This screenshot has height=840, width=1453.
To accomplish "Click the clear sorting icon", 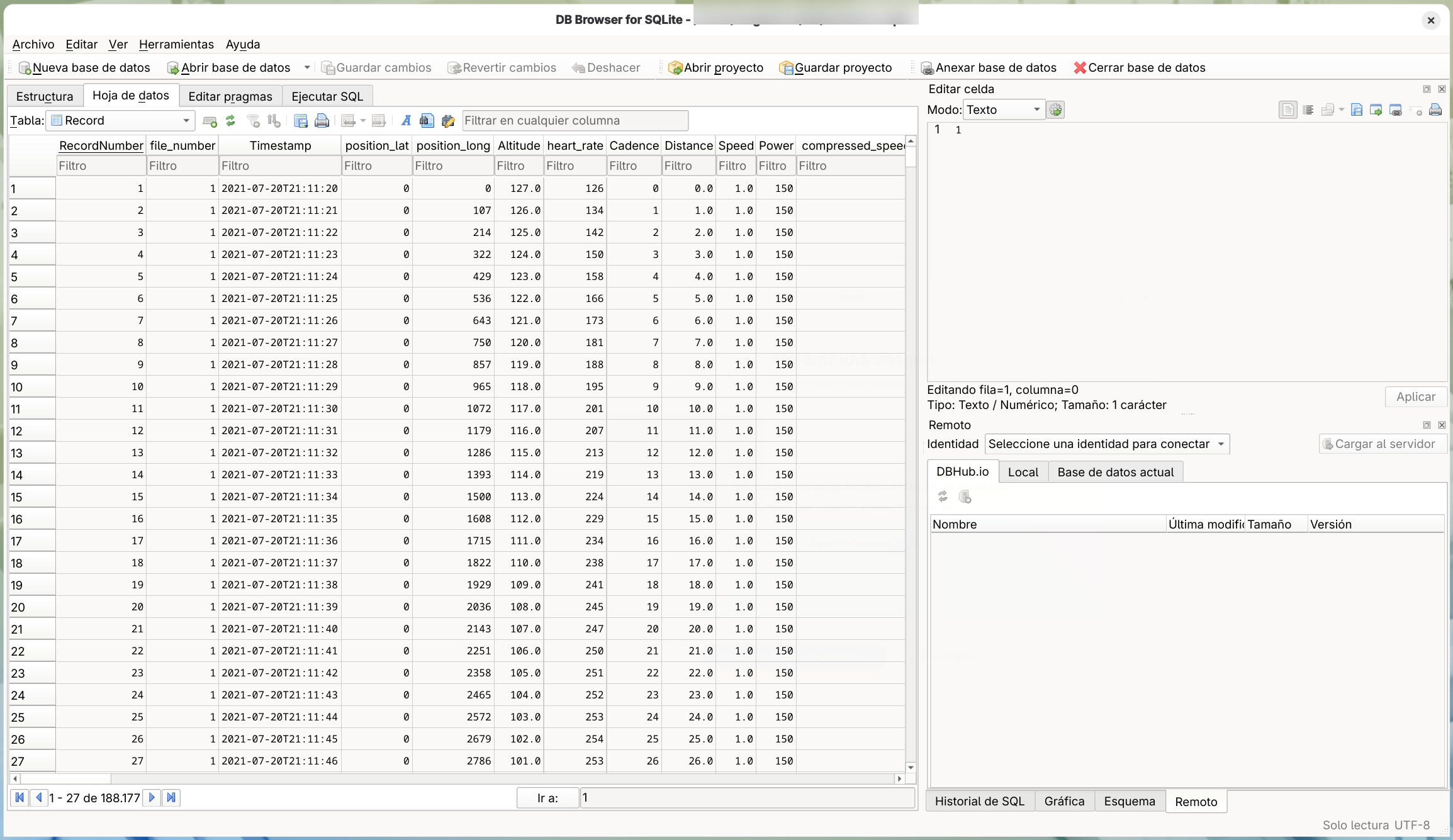I will [x=274, y=120].
